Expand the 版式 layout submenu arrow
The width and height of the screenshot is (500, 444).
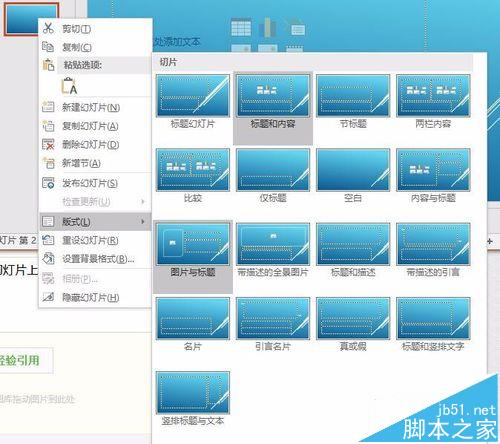tap(143, 222)
